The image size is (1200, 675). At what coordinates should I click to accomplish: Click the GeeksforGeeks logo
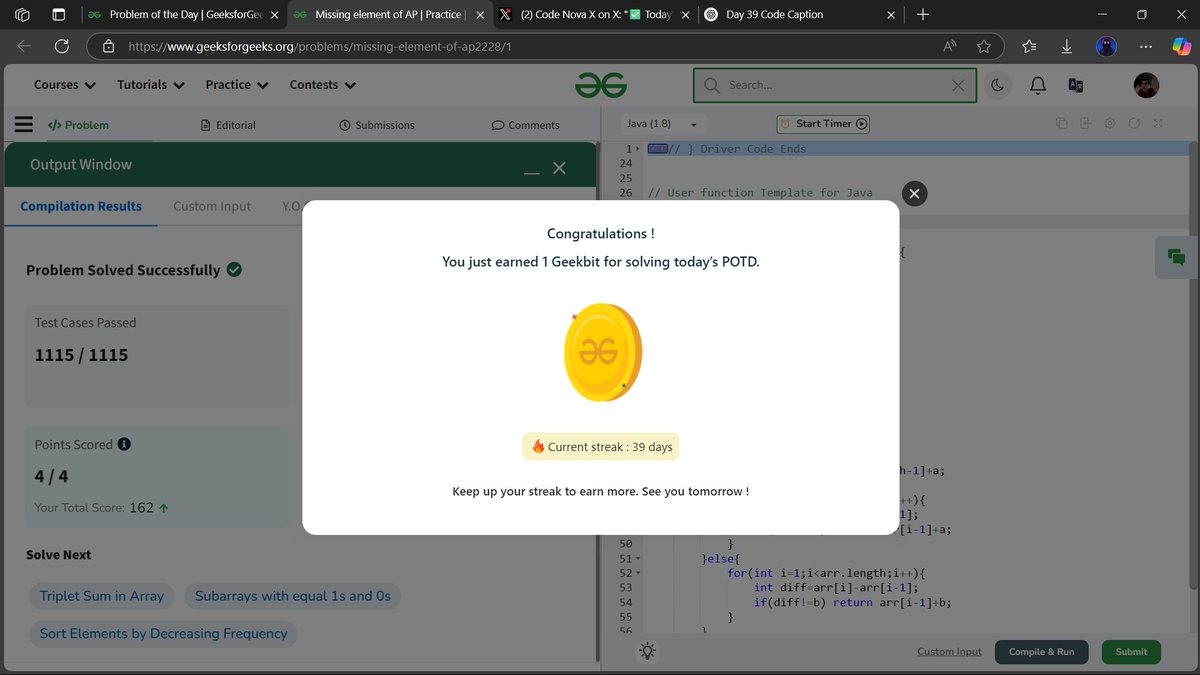601,86
